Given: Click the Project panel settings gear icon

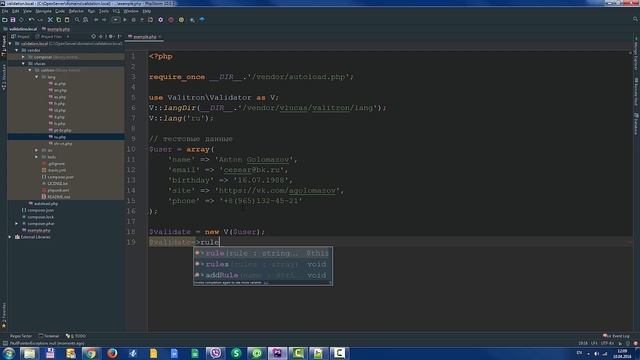Looking at the screenshot, I should (x=111, y=37).
